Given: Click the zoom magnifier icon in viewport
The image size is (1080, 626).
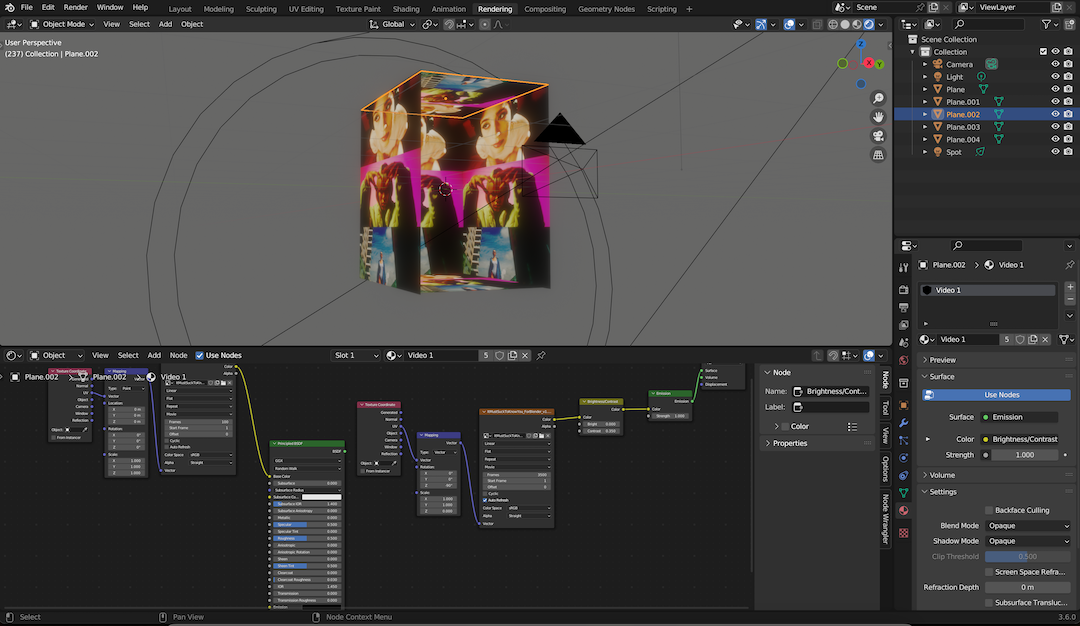Looking at the screenshot, I should 879,98.
